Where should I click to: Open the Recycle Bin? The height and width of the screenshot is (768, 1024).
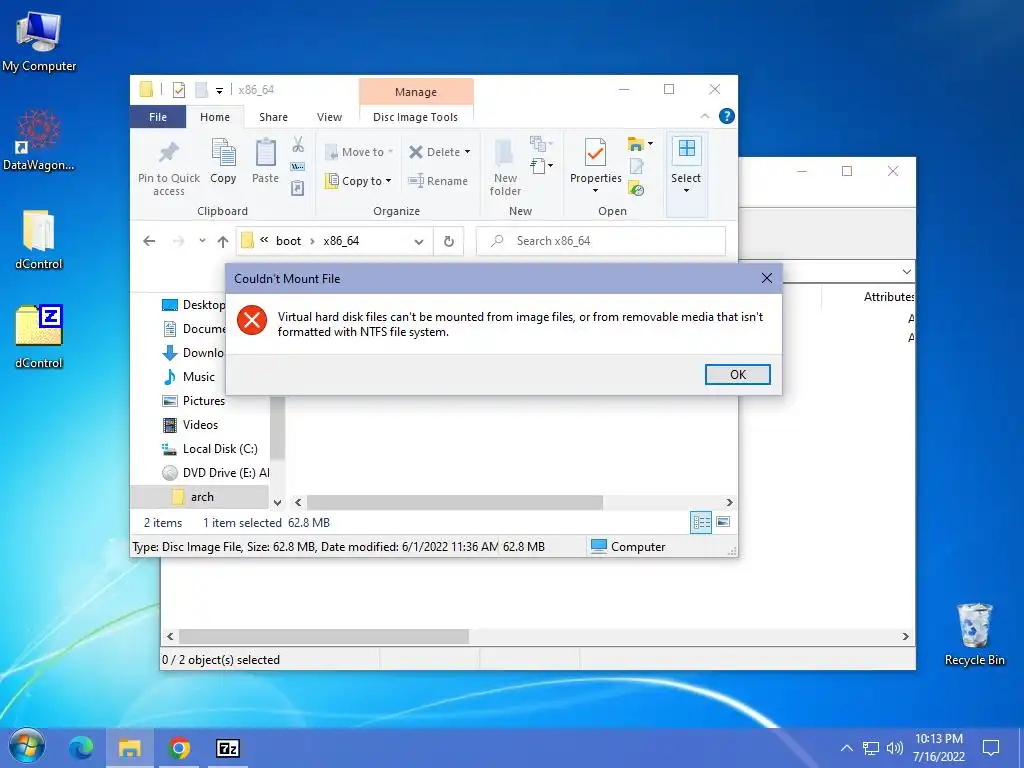pos(974,635)
